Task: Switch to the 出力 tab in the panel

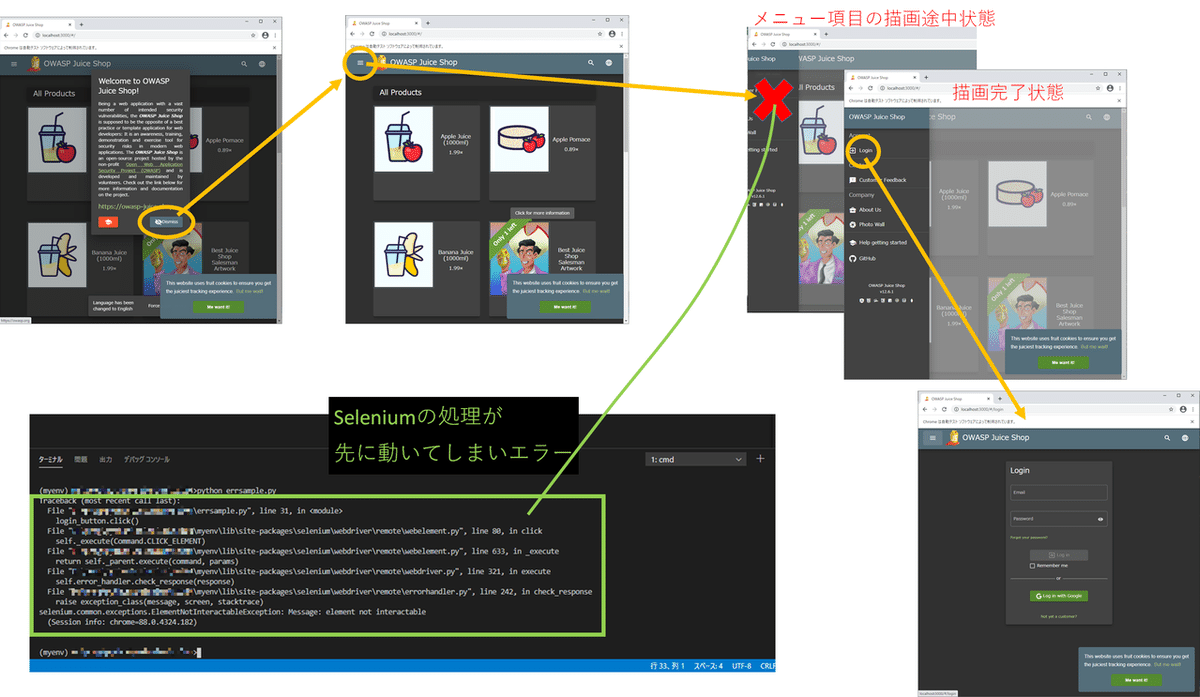Action: [106, 459]
